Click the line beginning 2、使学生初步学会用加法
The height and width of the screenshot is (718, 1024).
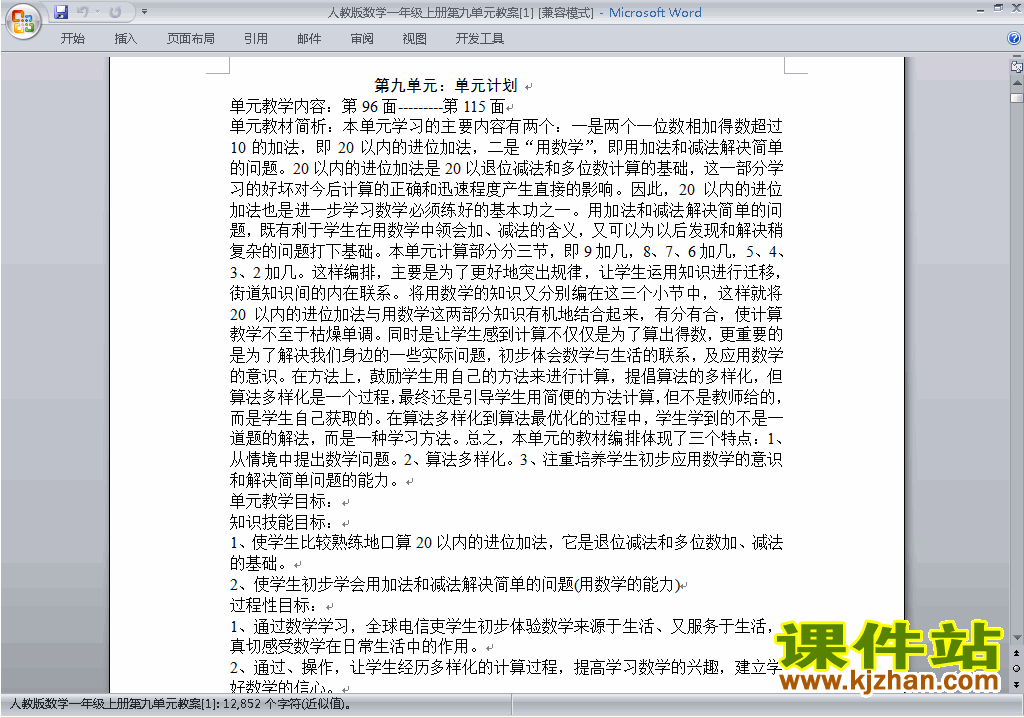(x=455, y=585)
